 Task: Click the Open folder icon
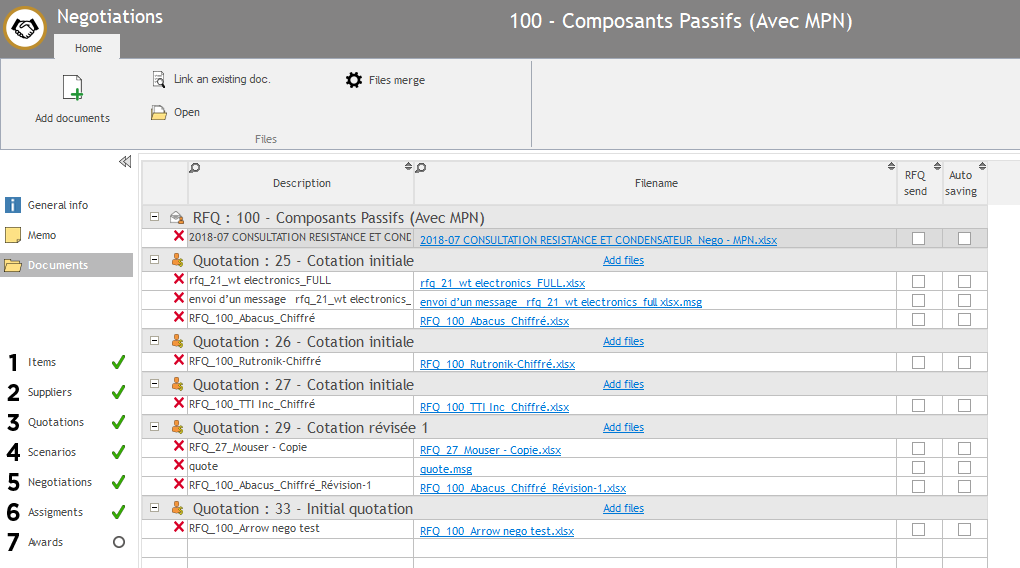coord(158,113)
